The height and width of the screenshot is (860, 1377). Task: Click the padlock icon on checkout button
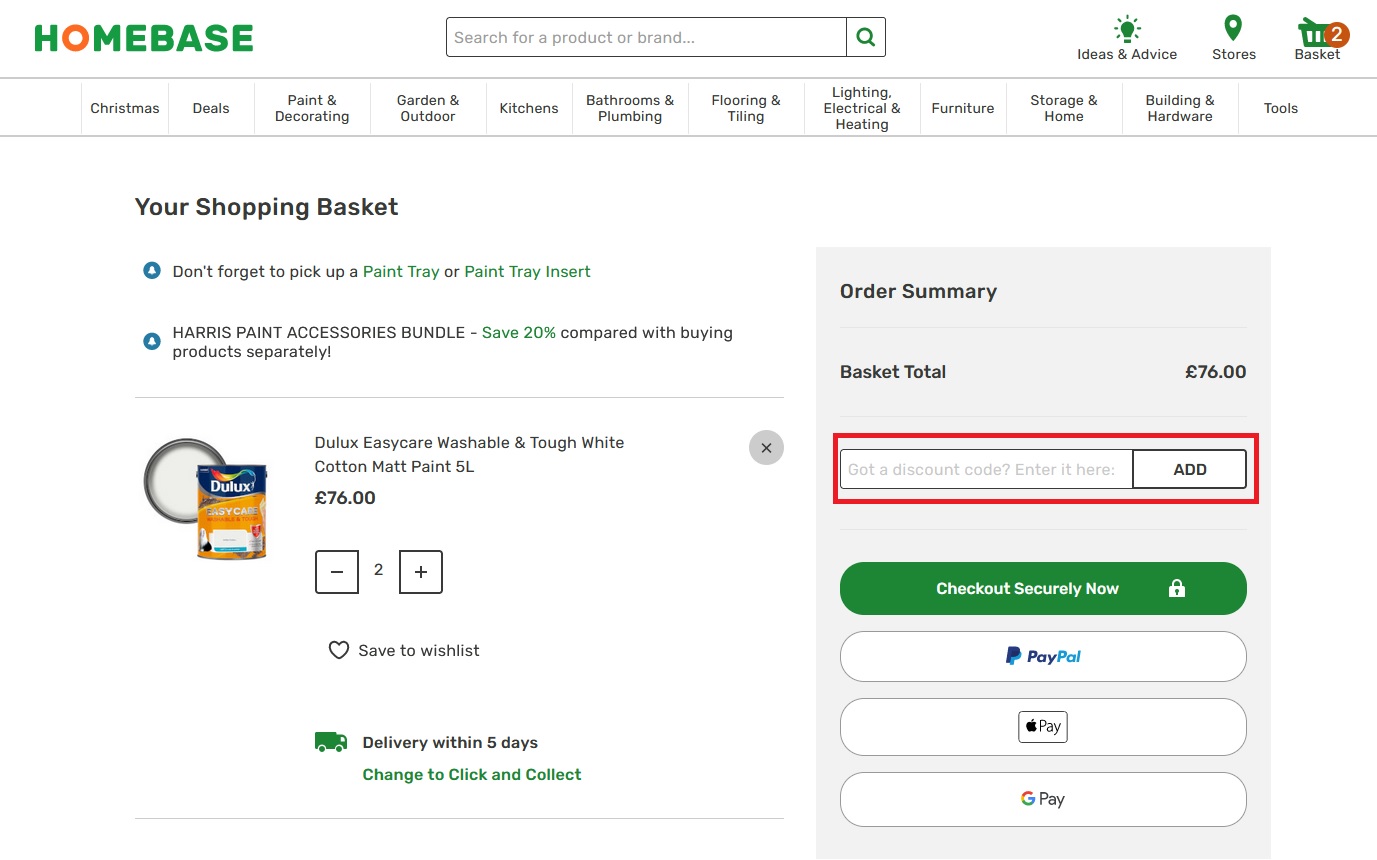1176,588
